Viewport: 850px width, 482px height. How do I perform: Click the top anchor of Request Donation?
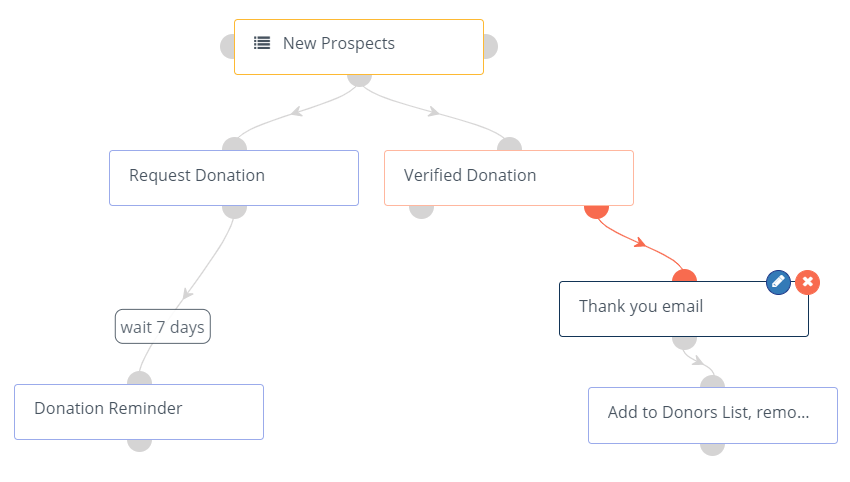pyautogui.click(x=234, y=144)
